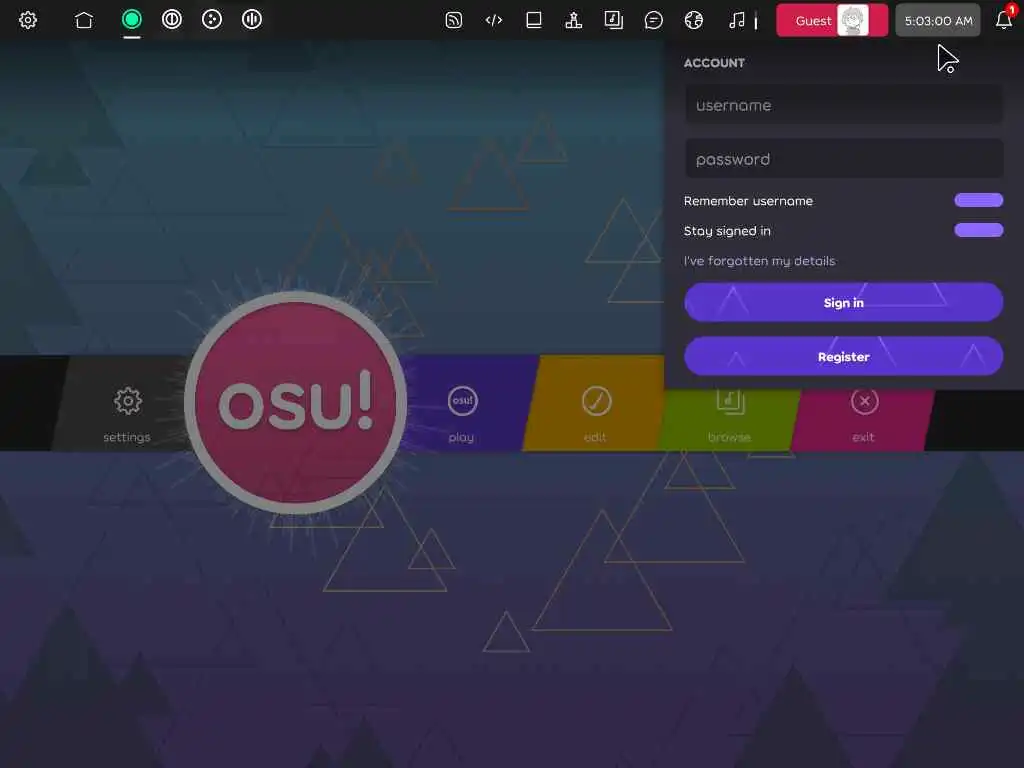Open settings from the main menu
Viewport: 1024px width, 768px height.
[127, 413]
